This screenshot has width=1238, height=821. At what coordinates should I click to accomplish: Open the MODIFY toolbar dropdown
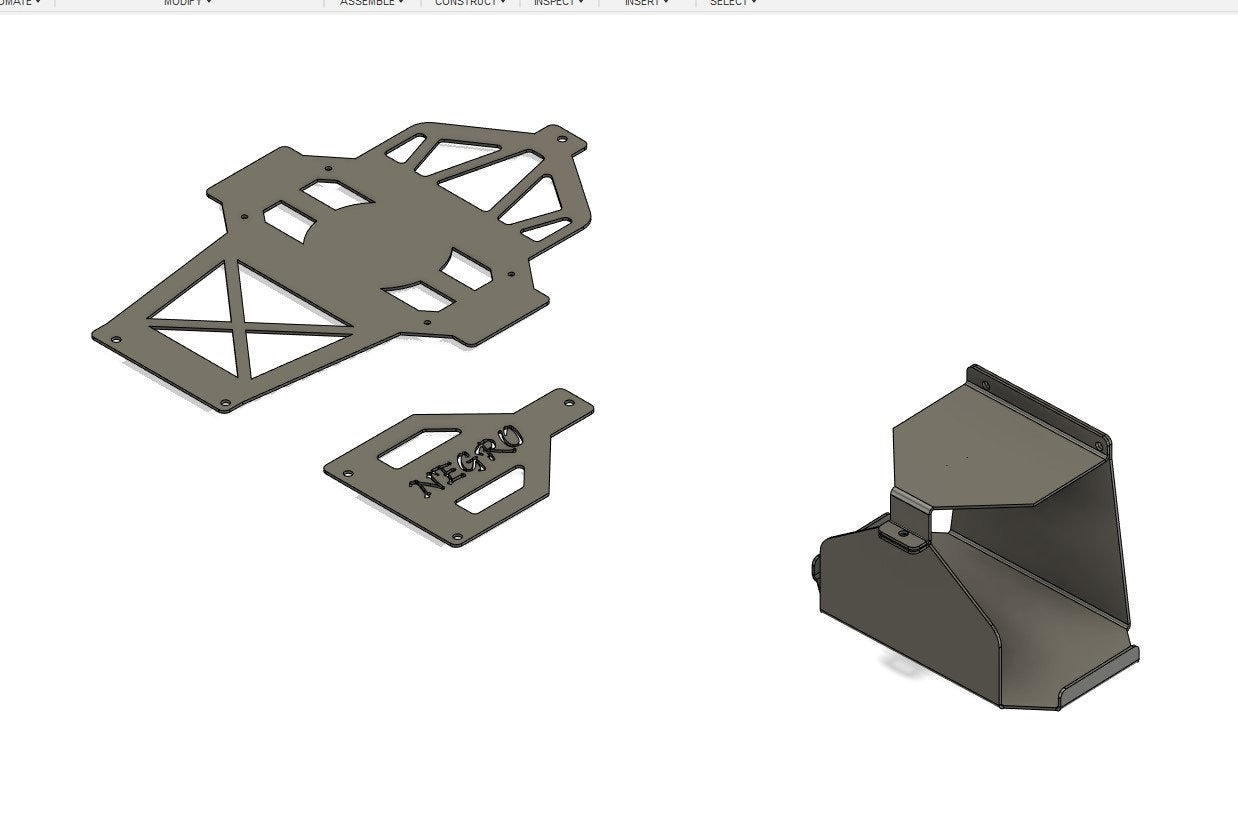coord(187,3)
